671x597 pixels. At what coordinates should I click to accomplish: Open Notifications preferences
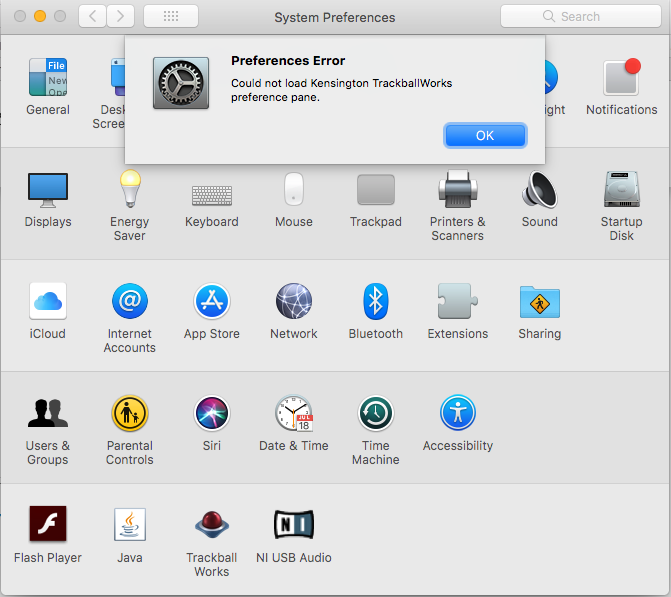[621, 87]
